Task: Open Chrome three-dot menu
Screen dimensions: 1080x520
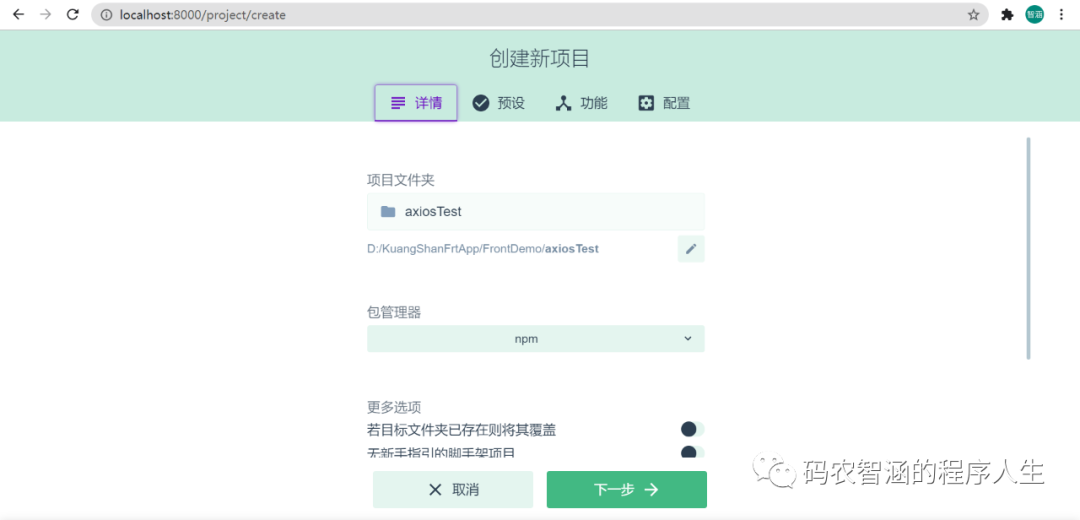Action: tap(1061, 14)
